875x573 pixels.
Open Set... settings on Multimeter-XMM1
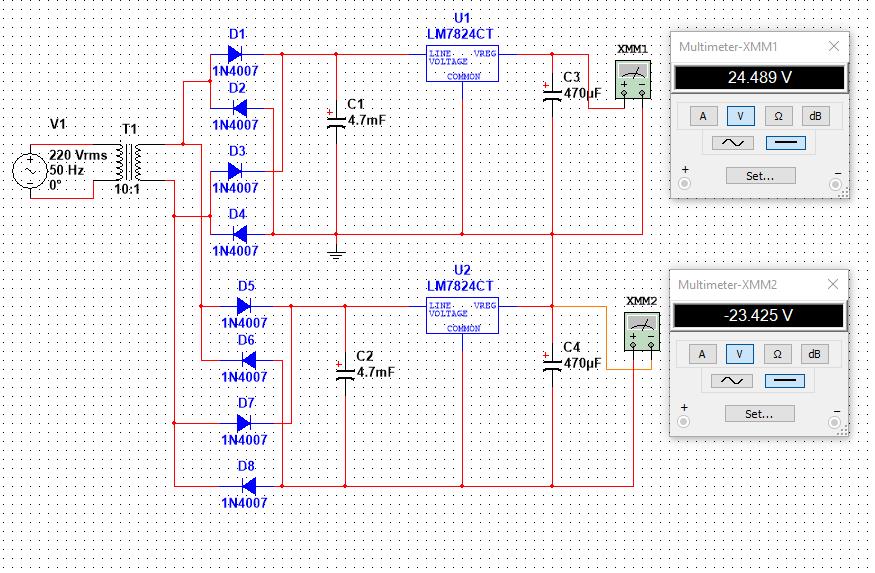761,176
